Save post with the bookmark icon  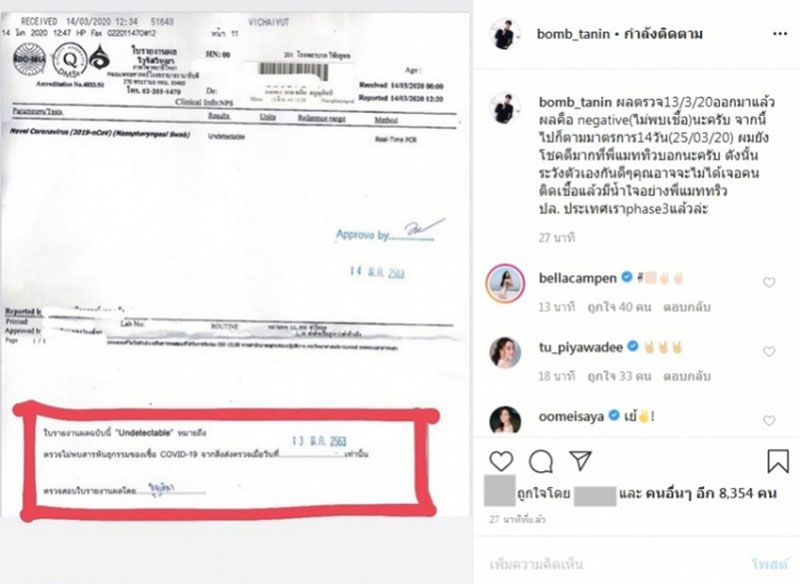click(x=778, y=461)
